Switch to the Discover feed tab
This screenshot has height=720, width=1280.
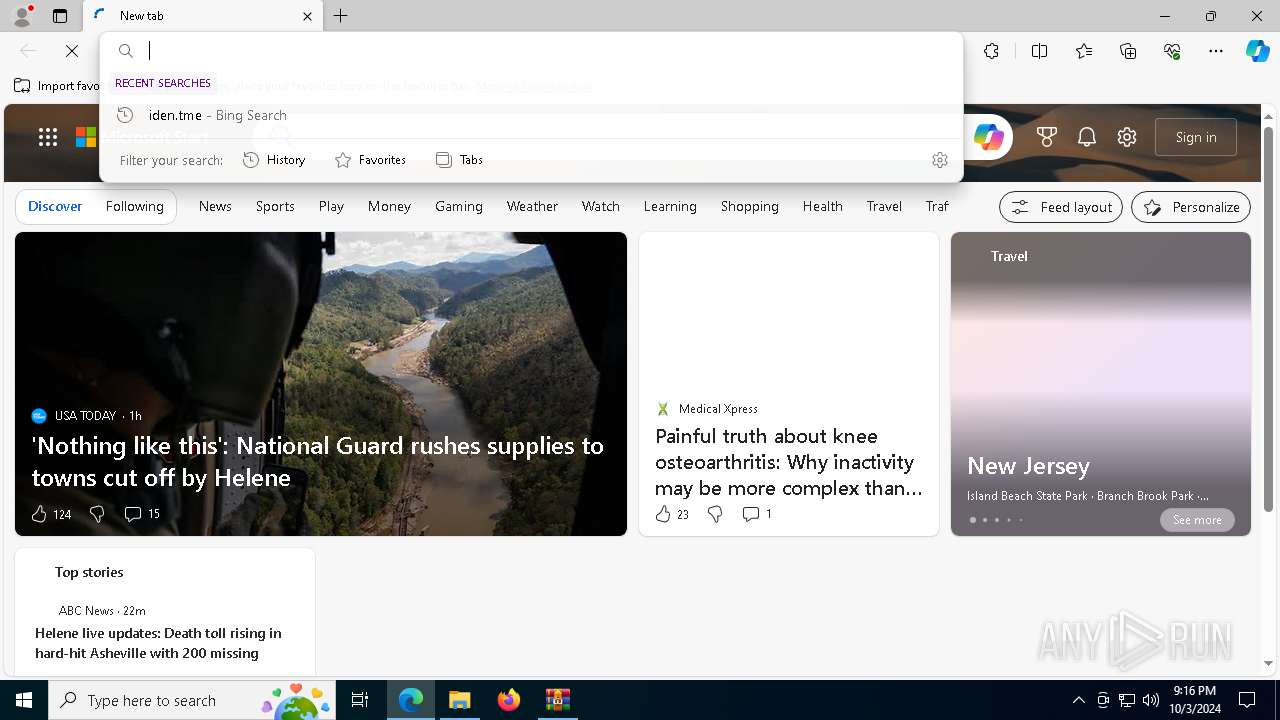pos(55,206)
